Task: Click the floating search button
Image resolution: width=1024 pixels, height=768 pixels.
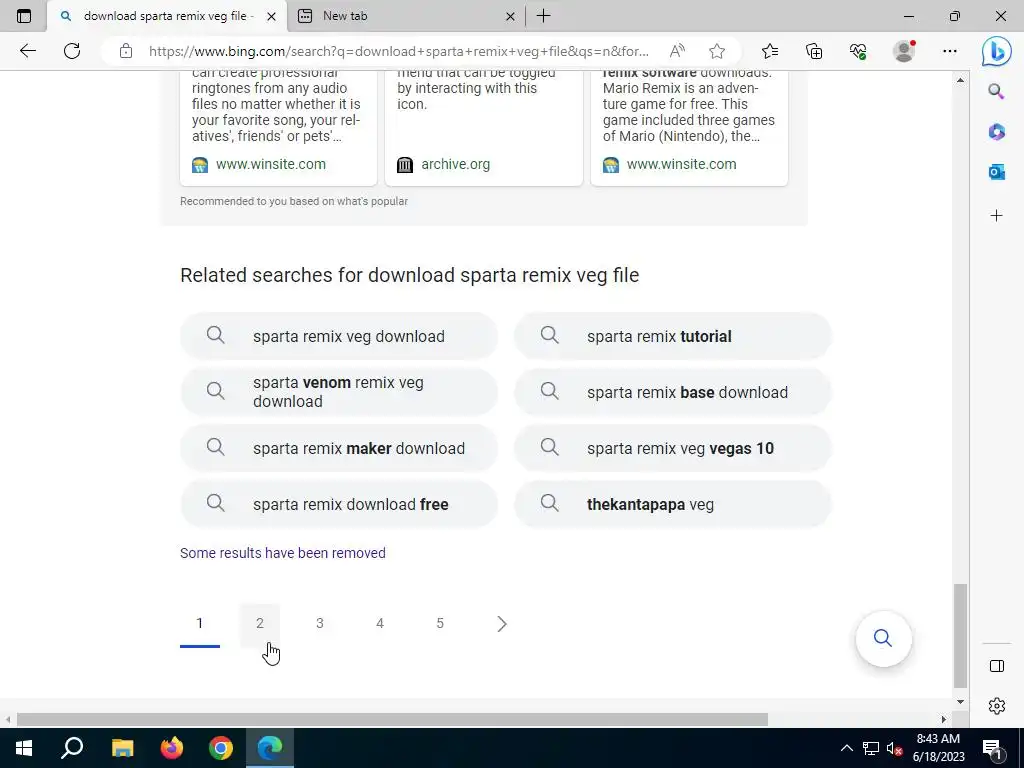Action: [x=883, y=638]
